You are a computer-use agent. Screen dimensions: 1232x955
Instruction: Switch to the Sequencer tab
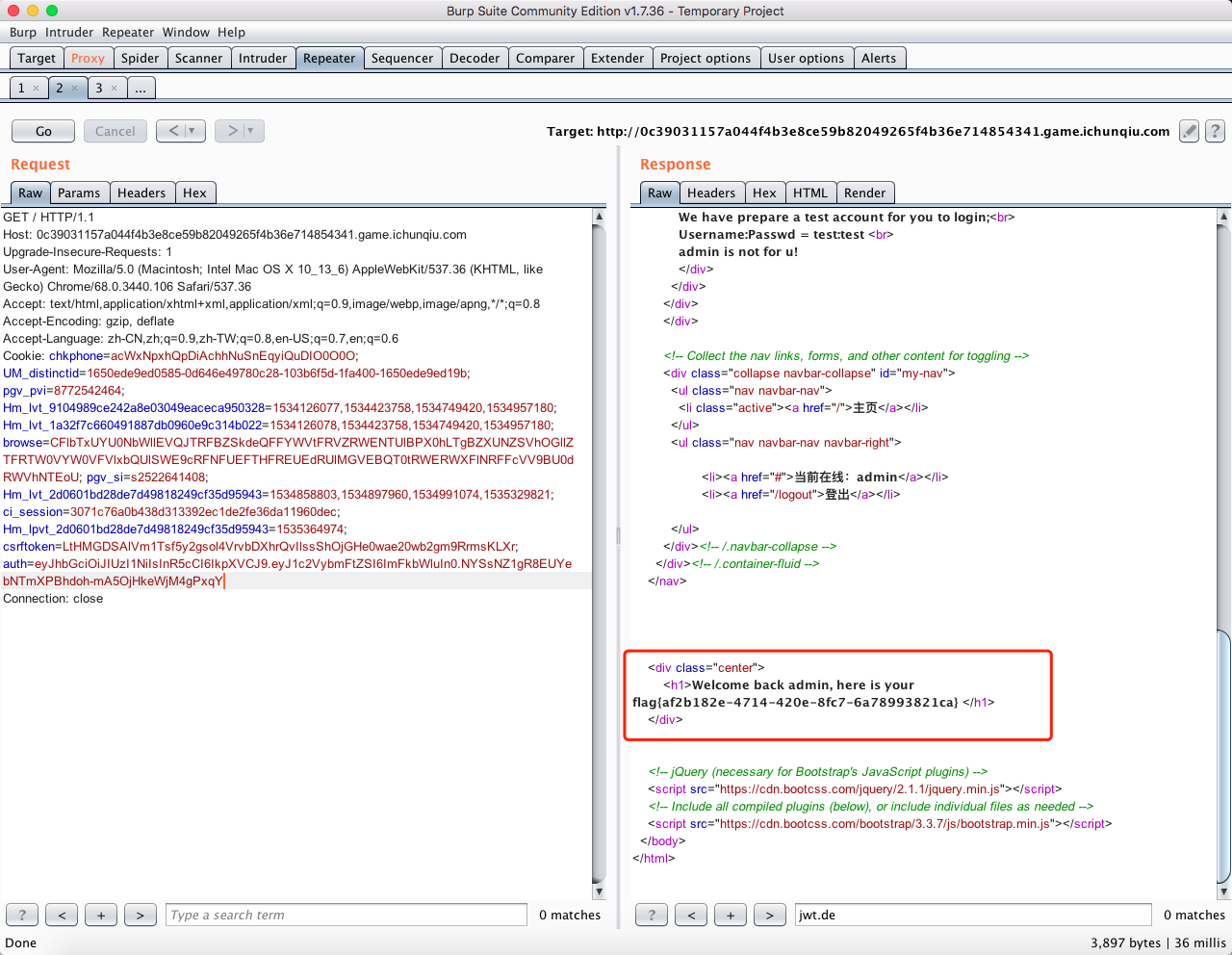pos(402,58)
